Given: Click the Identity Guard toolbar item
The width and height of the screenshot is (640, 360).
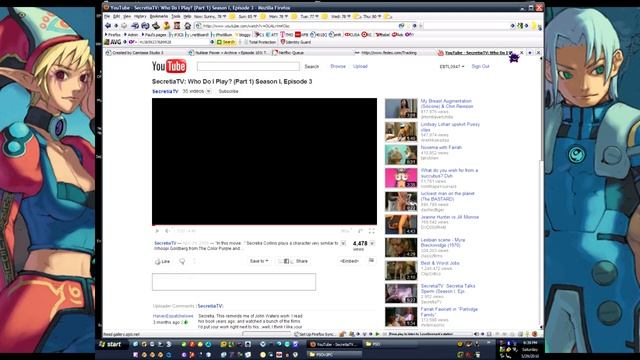Looking at the screenshot, I should pos(296,42).
